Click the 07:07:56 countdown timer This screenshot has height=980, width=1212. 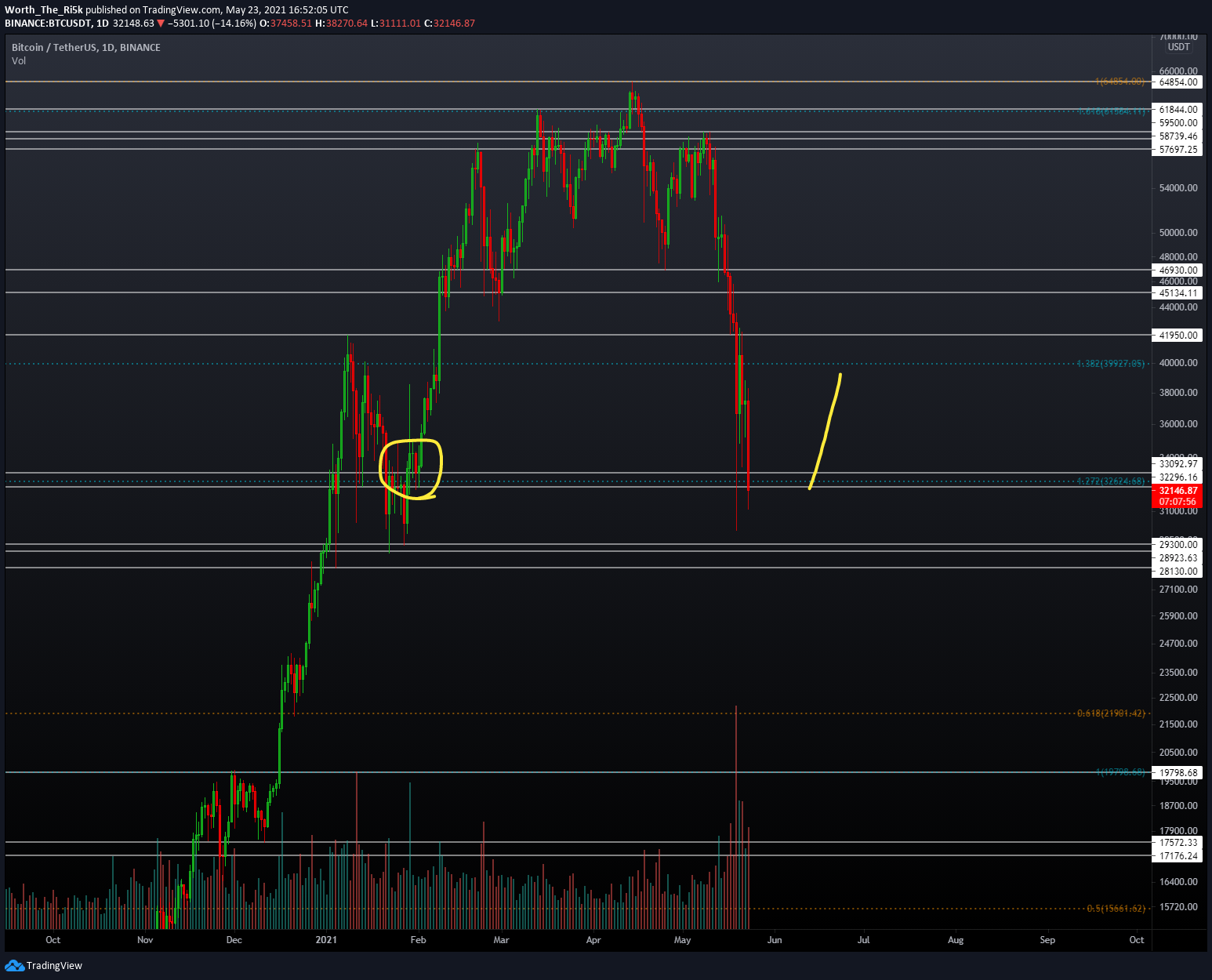click(1177, 502)
